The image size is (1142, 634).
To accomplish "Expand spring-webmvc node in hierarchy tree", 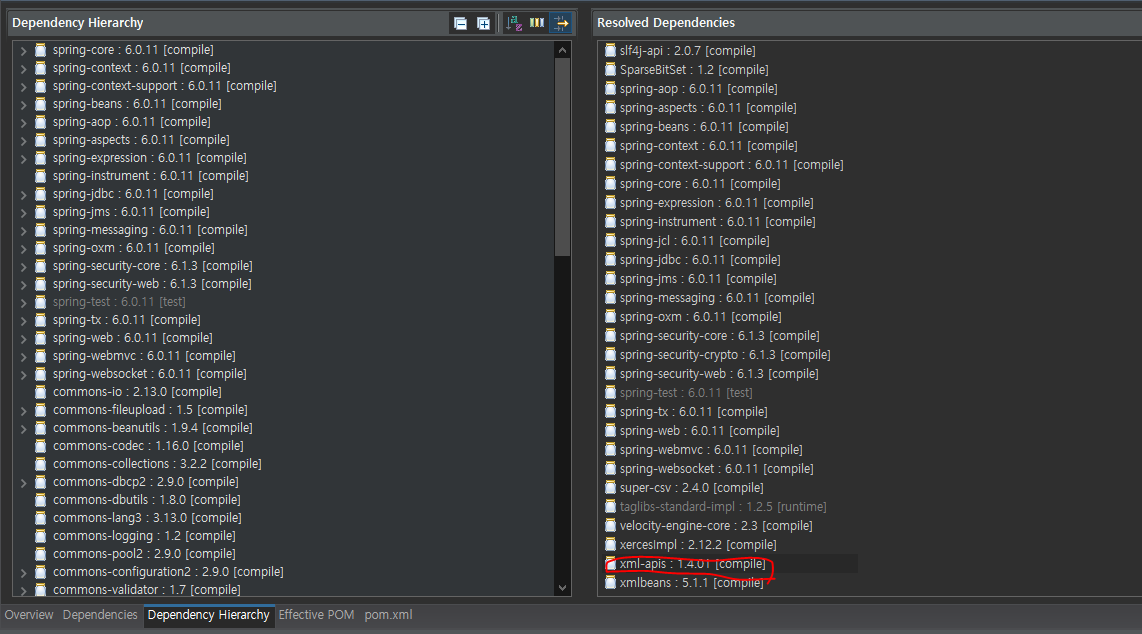I will (x=23, y=357).
